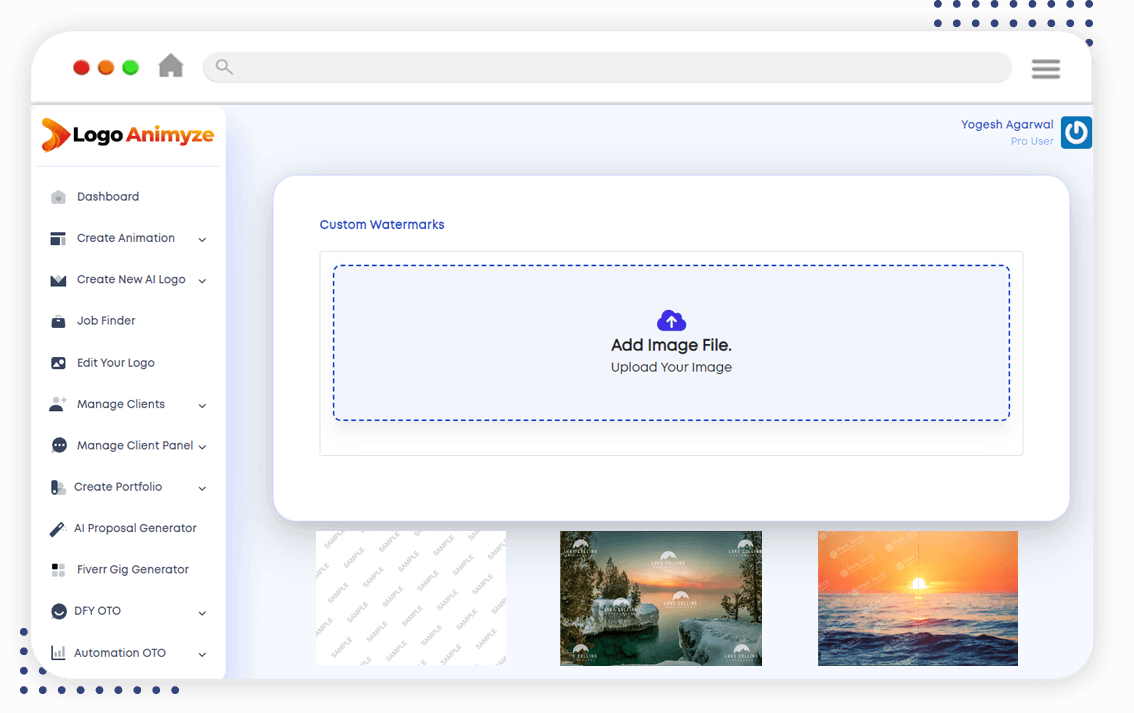Click the AI Proposal Generator pencil icon
Viewport: 1134px width, 713px height.
click(58, 529)
